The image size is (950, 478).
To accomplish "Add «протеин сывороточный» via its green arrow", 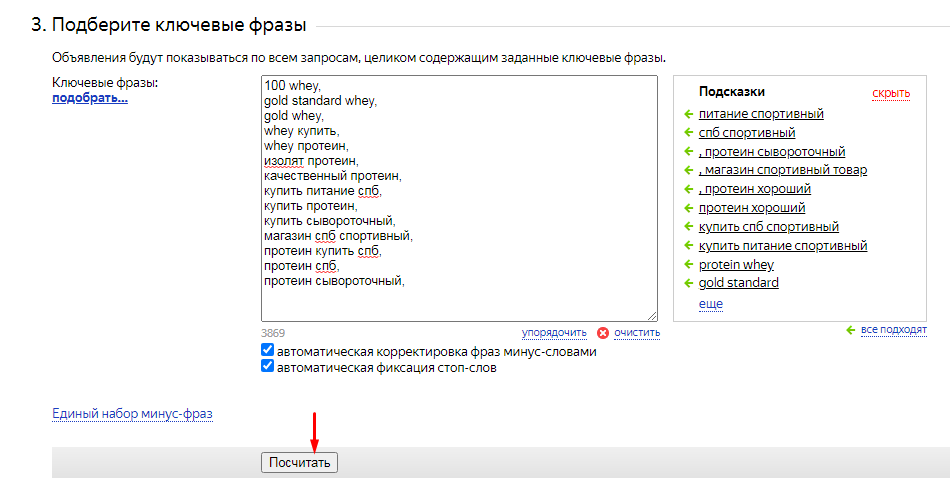I will point(688,152).
